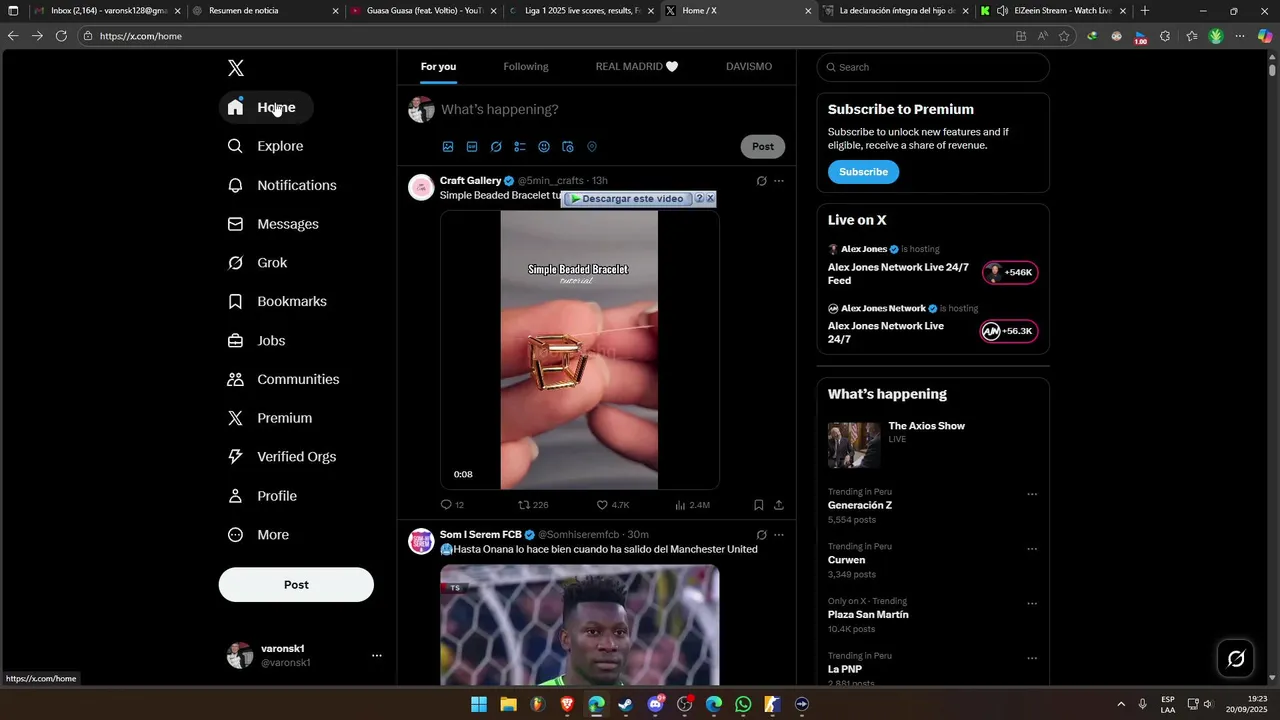Go to Explore in sidebar
1280x720 pixels.
pyautogui.click(x=265, y=146)
